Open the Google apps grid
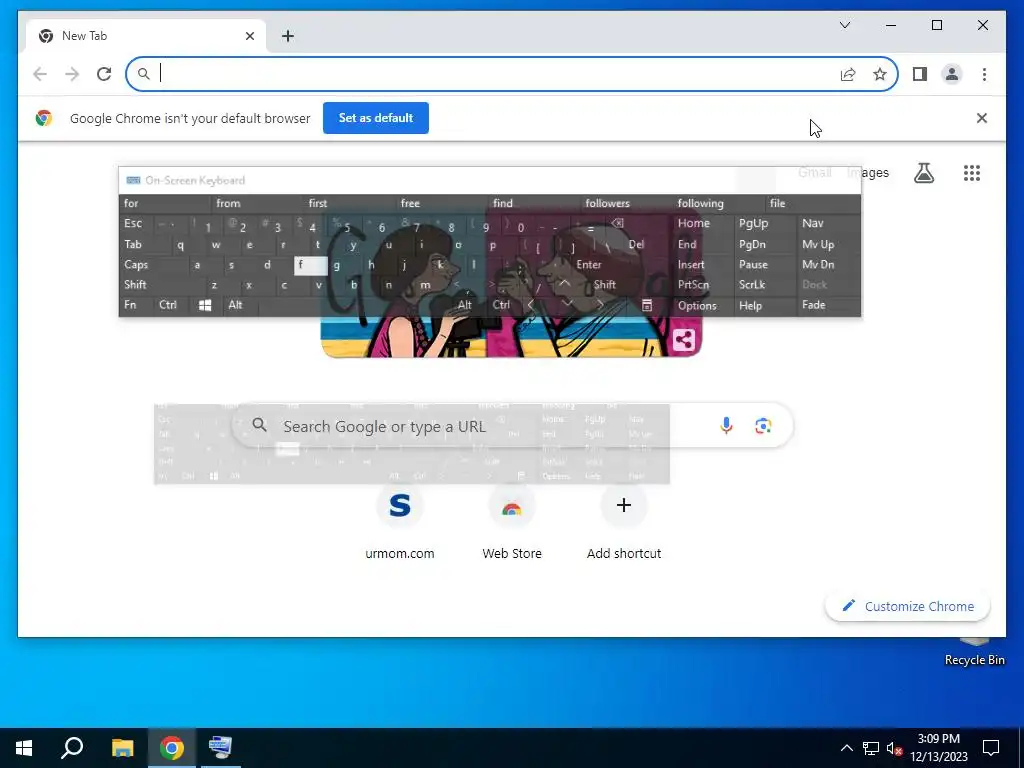The image size is (1024, 768). (x=972, y=173)
